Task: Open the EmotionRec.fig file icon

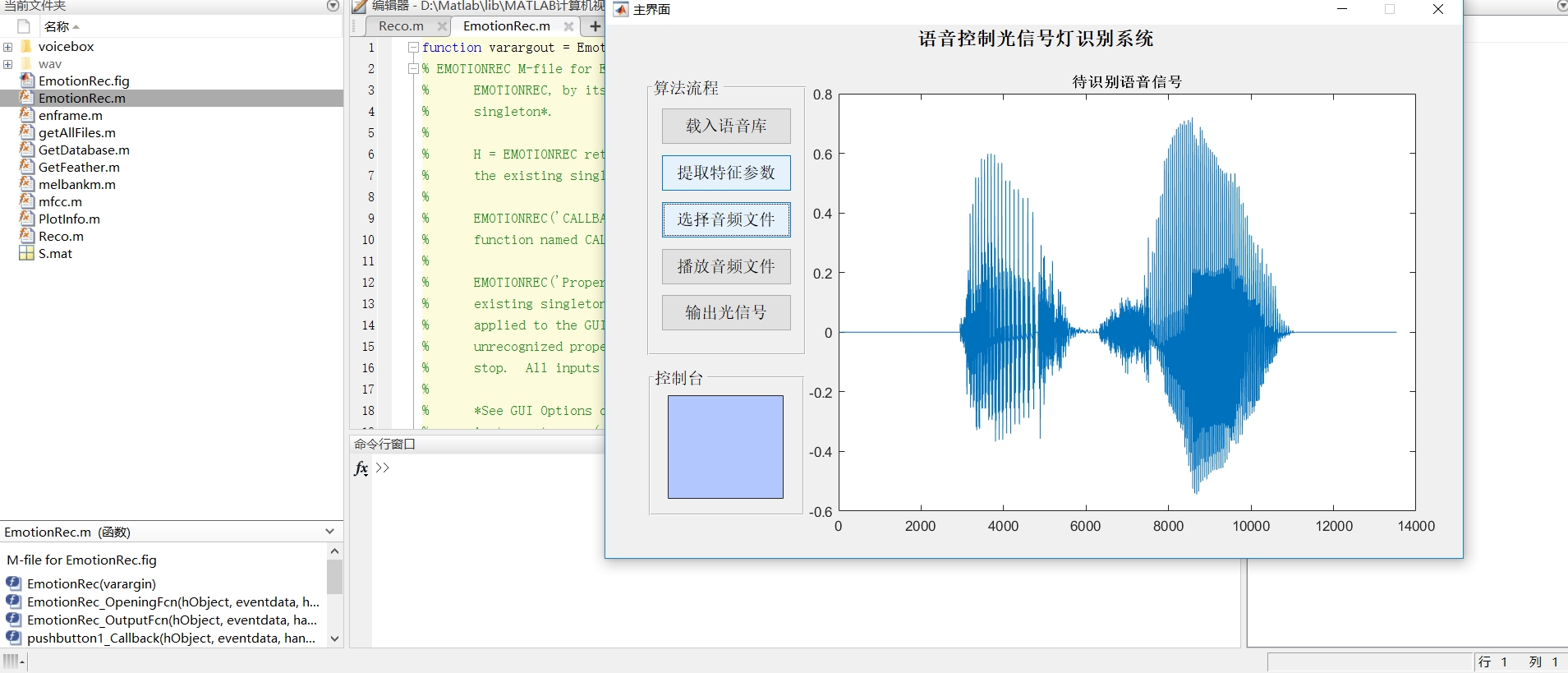Action: (27, 81)
